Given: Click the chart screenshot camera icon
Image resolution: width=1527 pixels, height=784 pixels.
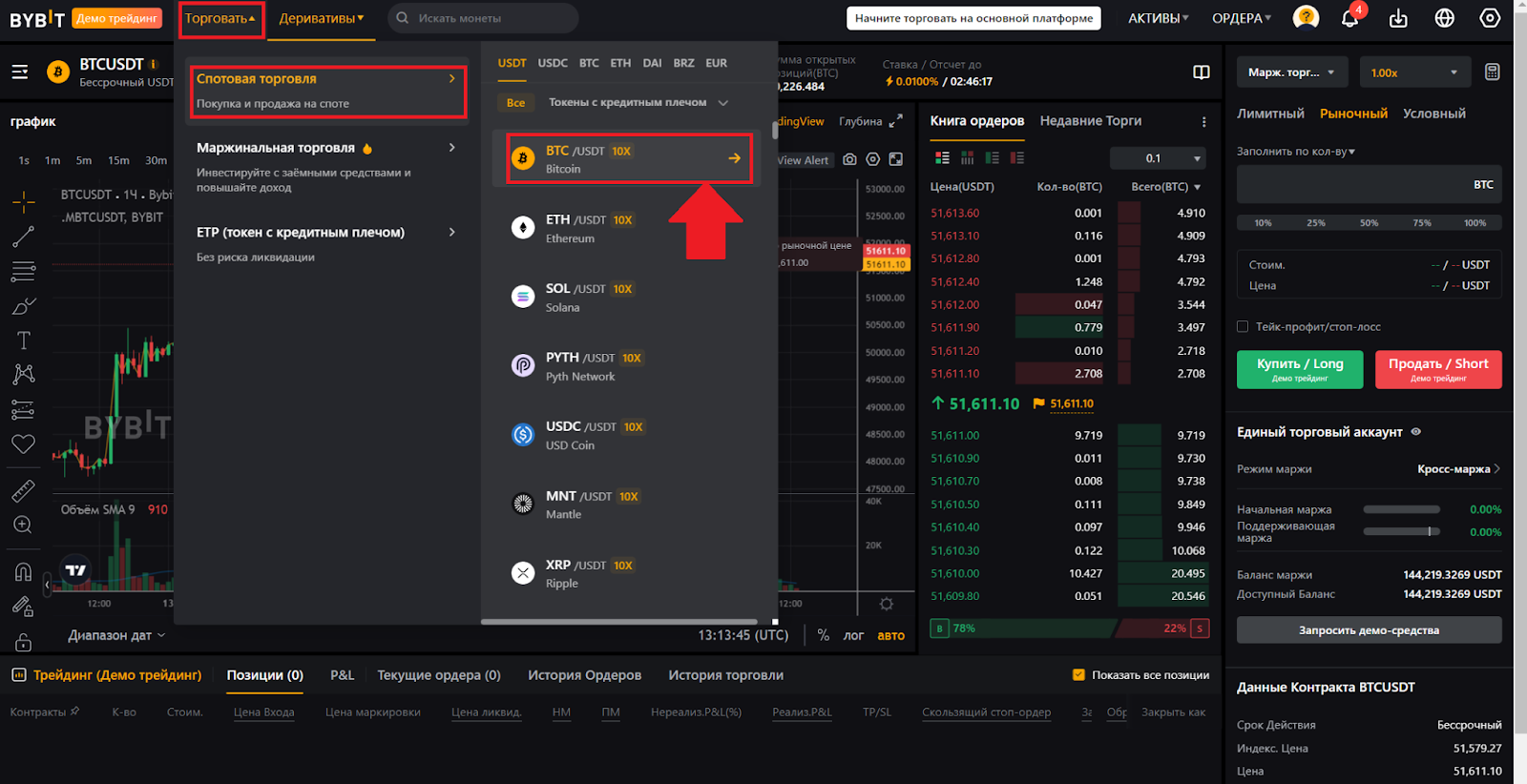Looking at the screenshot, I should 849,159.
